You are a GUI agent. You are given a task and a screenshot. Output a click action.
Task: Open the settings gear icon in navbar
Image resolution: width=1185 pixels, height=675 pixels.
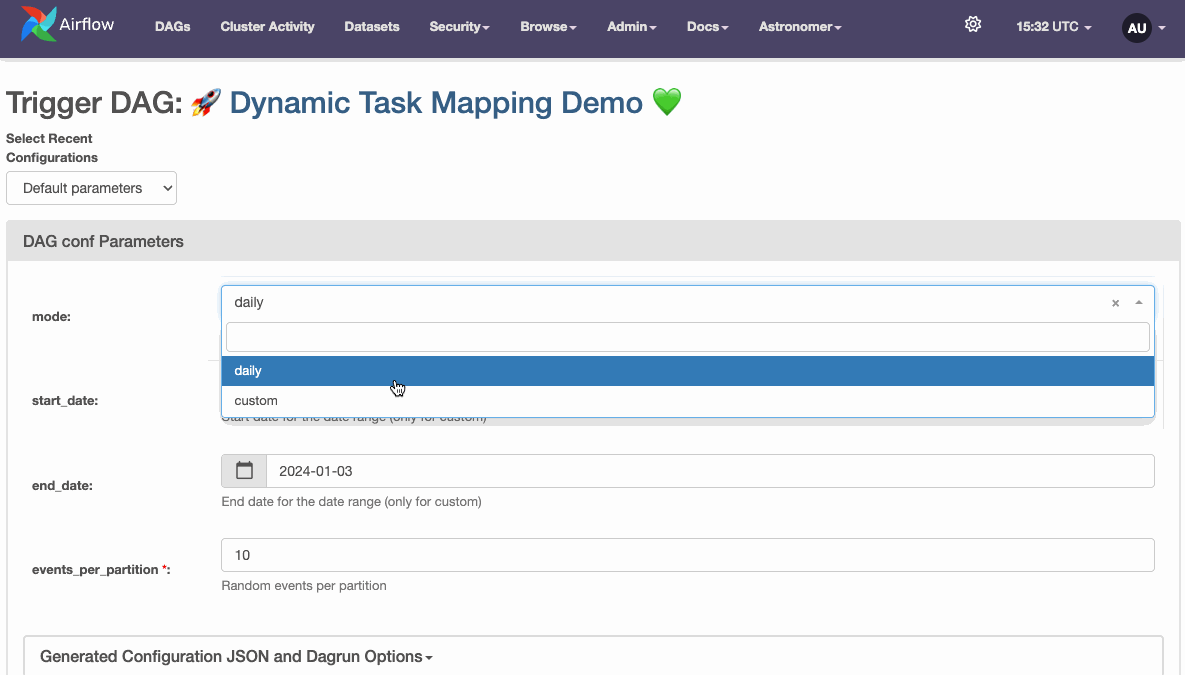[972, 24]
